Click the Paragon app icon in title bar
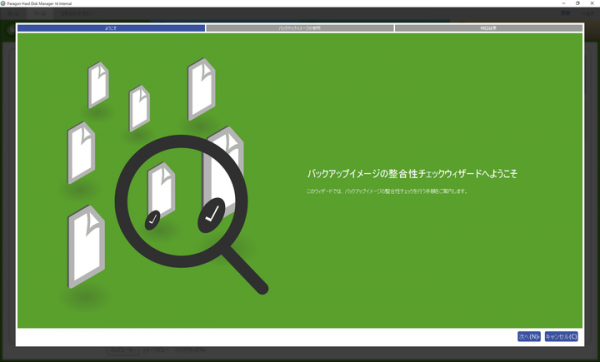The image size is (600, 362). [x=3, y=3]
